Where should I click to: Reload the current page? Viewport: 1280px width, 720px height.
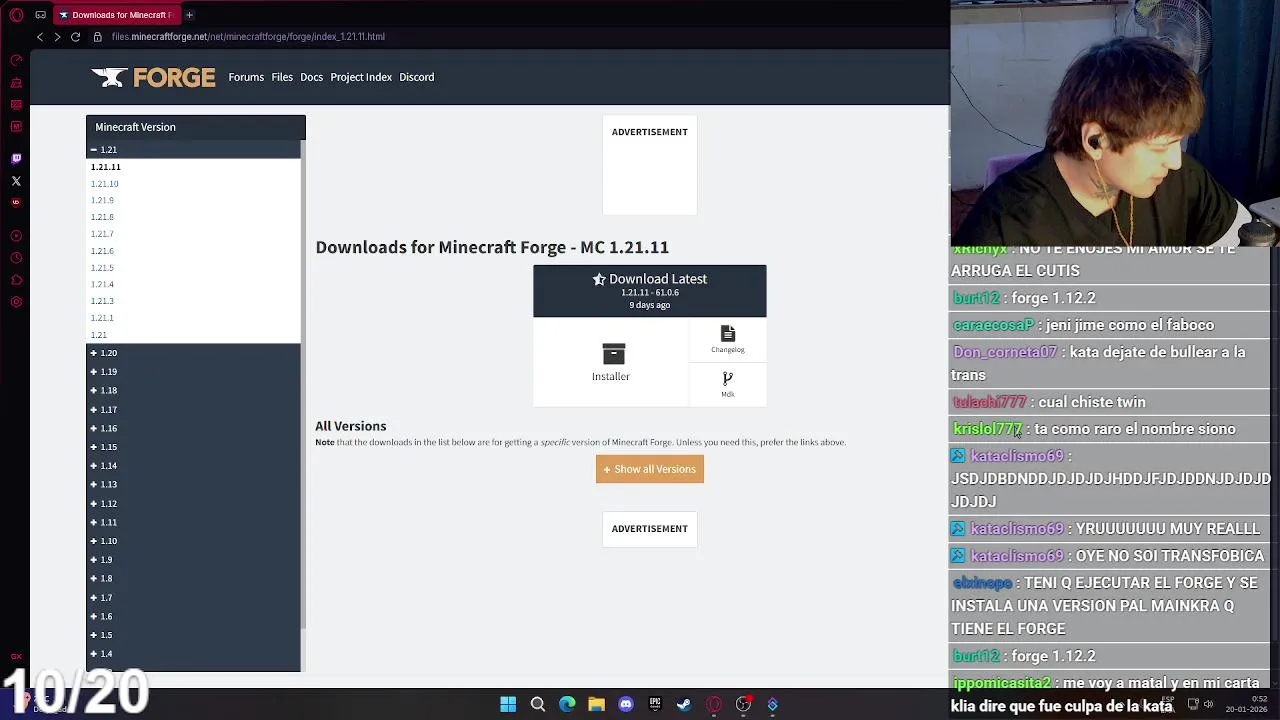75,37
